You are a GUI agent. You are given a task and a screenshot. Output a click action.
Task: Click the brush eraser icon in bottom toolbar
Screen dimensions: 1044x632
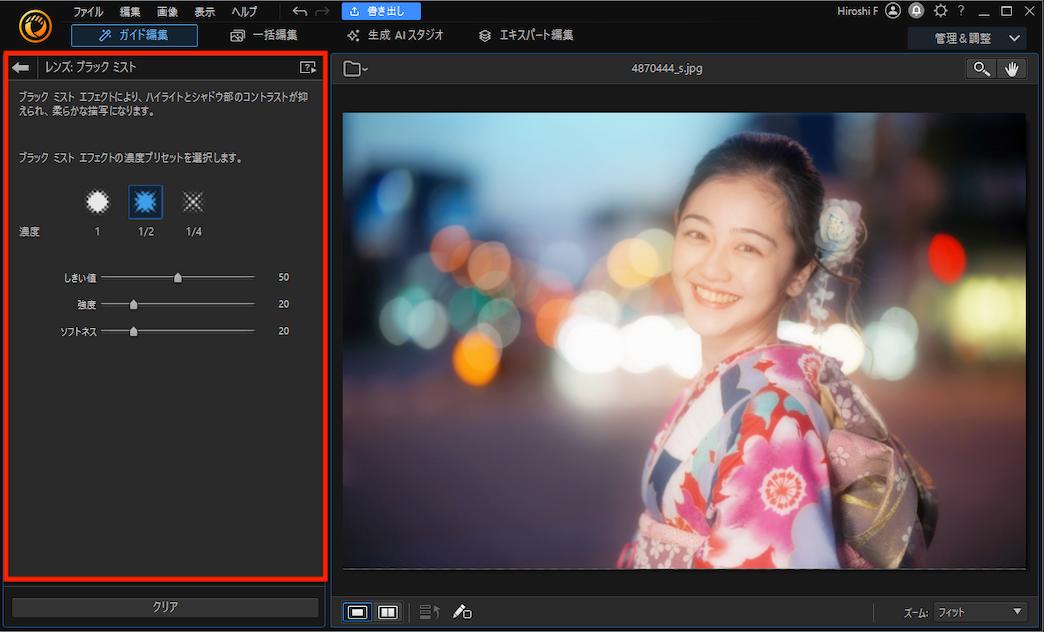(x=462, y=612)
